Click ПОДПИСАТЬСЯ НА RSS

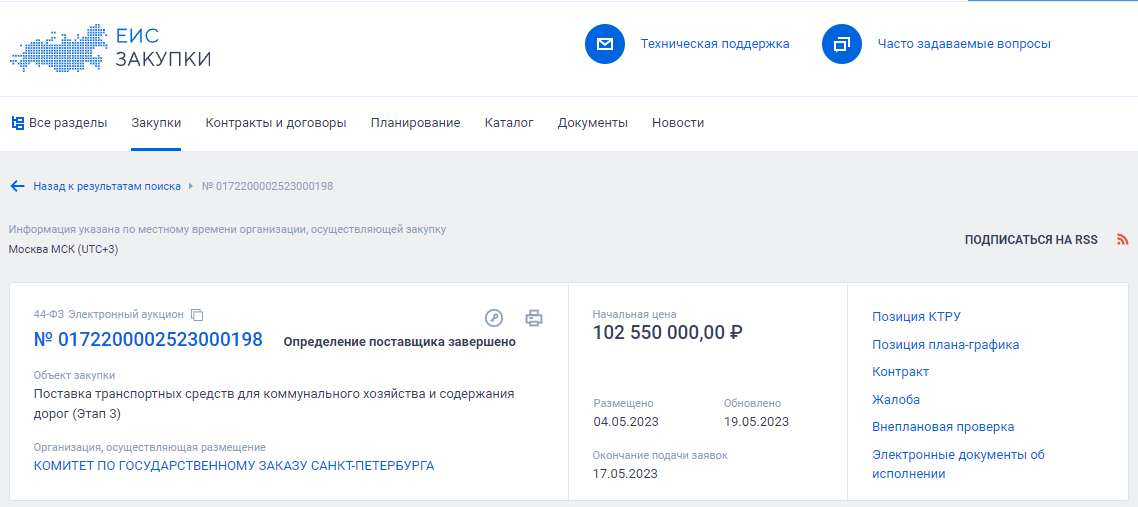point(1031,240)
